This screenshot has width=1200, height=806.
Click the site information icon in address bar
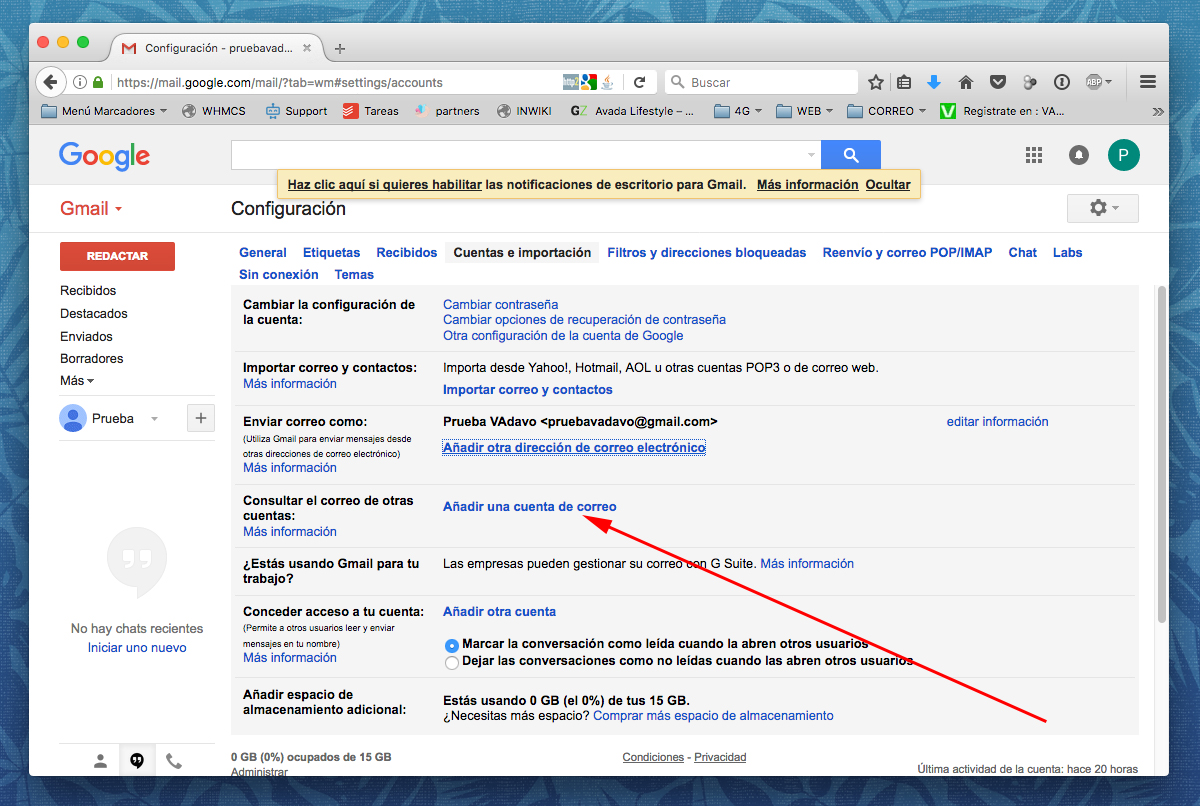[x=80, y=82]
